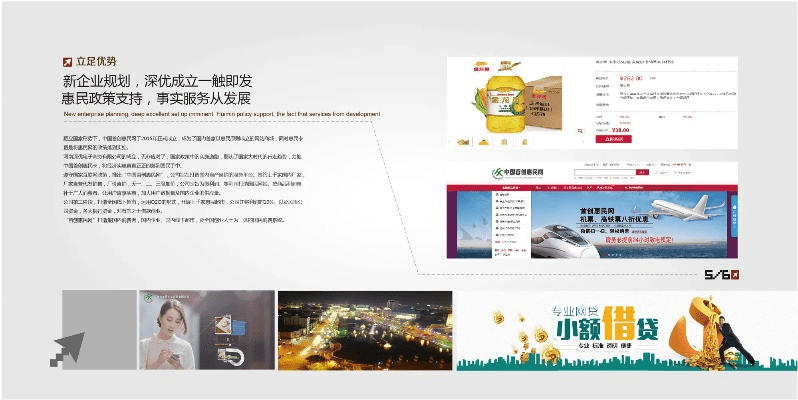Click the red arrow icon beside 立足优势
Viewport: 798px width, 400px height.
point(67,62)
